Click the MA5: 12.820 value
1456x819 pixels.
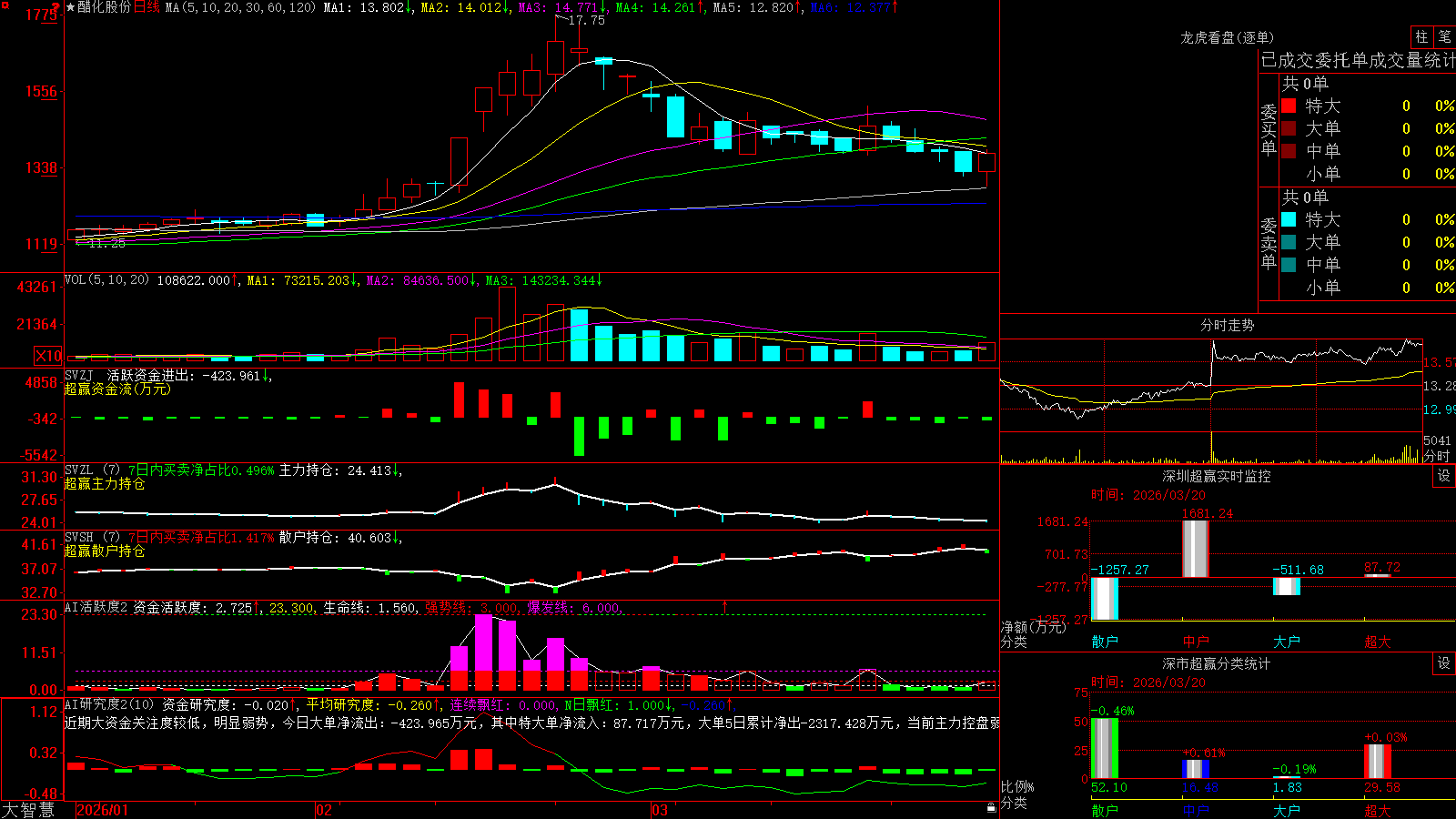pyautogui.click(x=758, y=7)
